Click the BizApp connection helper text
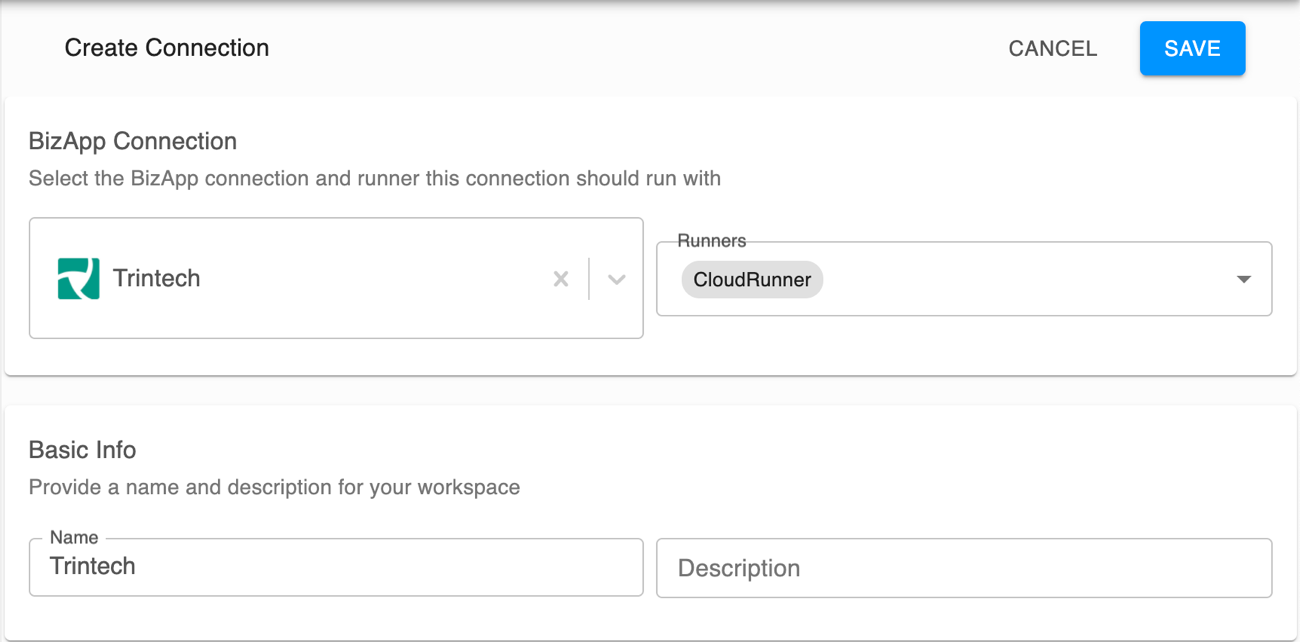Image resolution: width=1300 pixels, height=642 pixels. click(375, 179)
